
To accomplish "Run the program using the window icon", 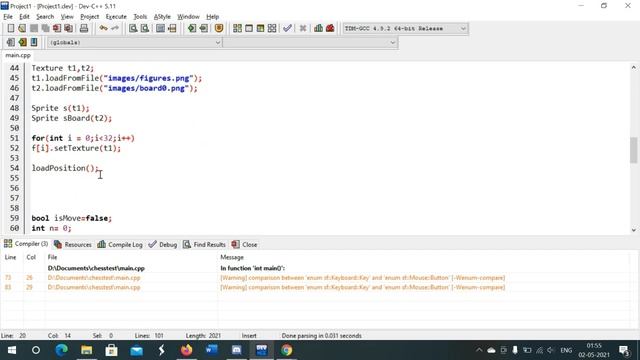I will click(249, 28).
